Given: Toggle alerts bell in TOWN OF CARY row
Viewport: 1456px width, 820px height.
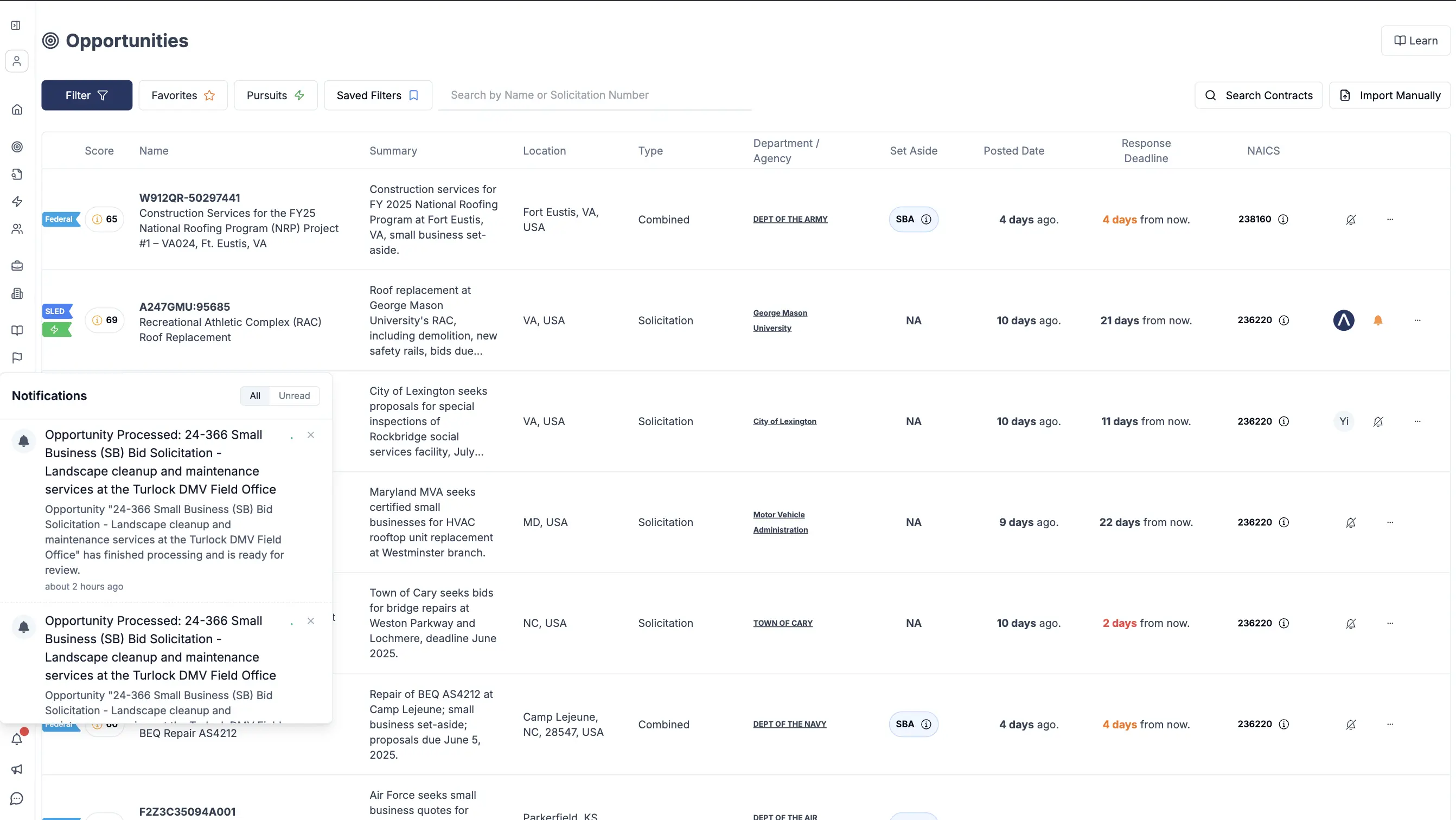Looking at the screenshot, I should 1350,623.
